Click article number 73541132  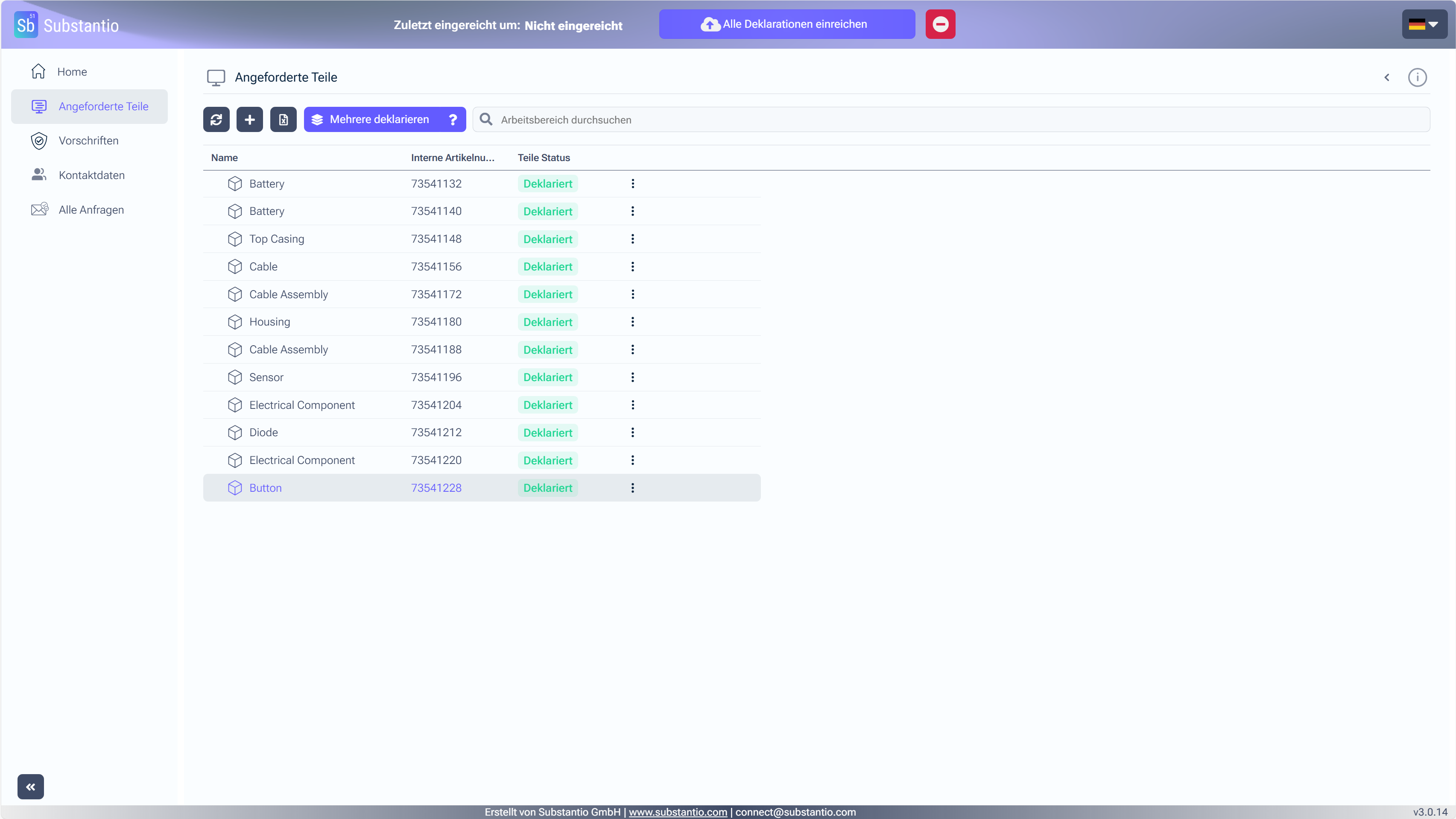tap(436, 184)
